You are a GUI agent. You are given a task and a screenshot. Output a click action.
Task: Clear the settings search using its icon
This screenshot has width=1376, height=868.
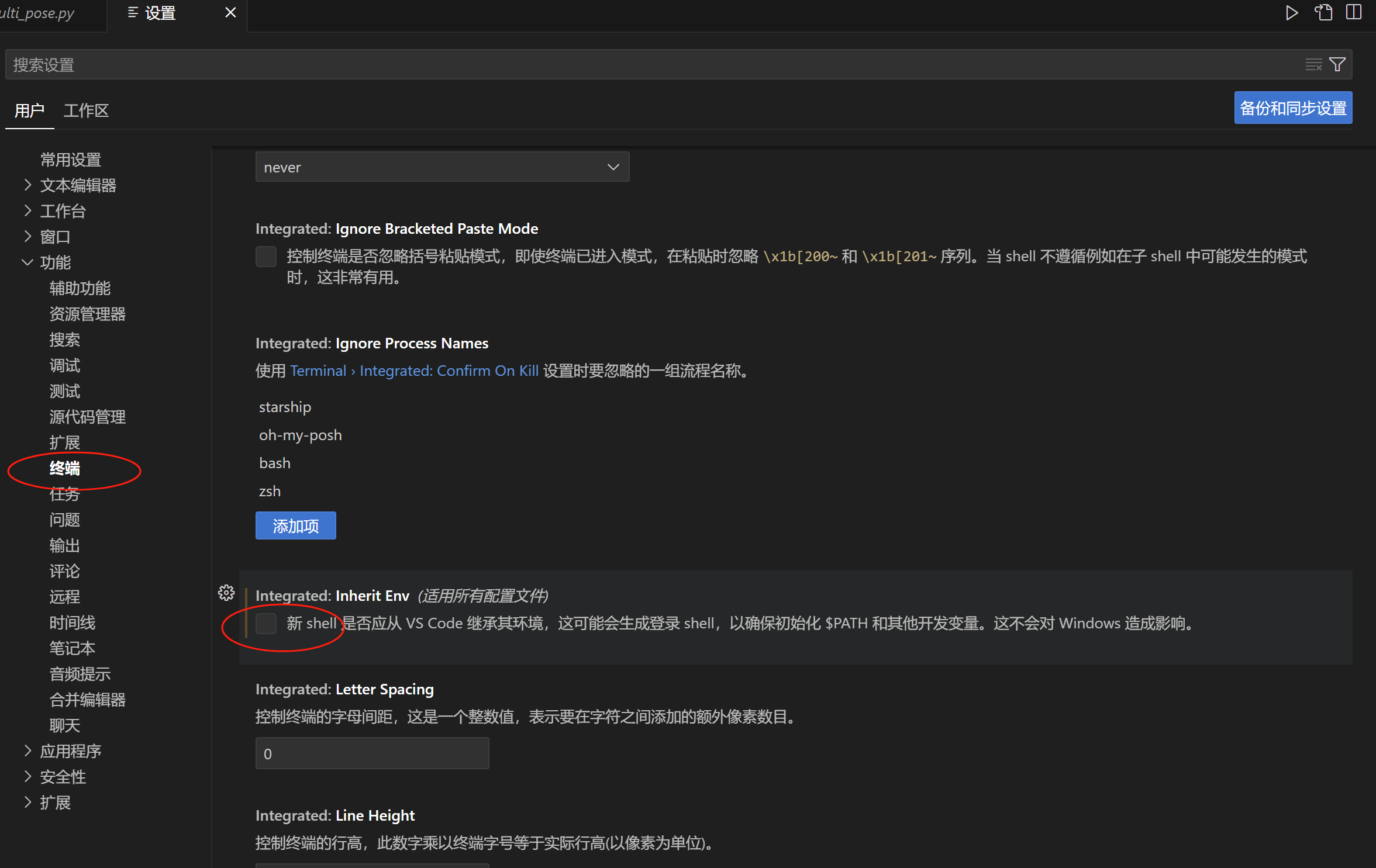pos(1313,64)
